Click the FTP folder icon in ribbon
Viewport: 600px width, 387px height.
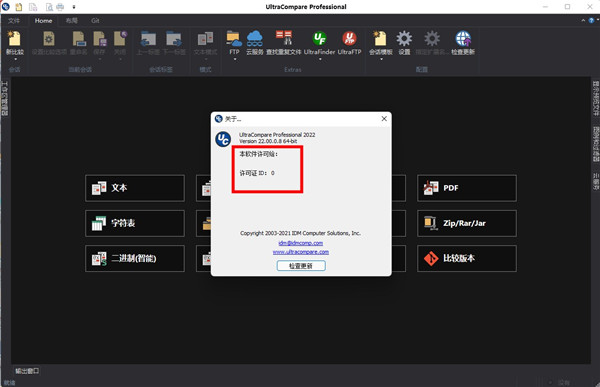tap(234, 39)
